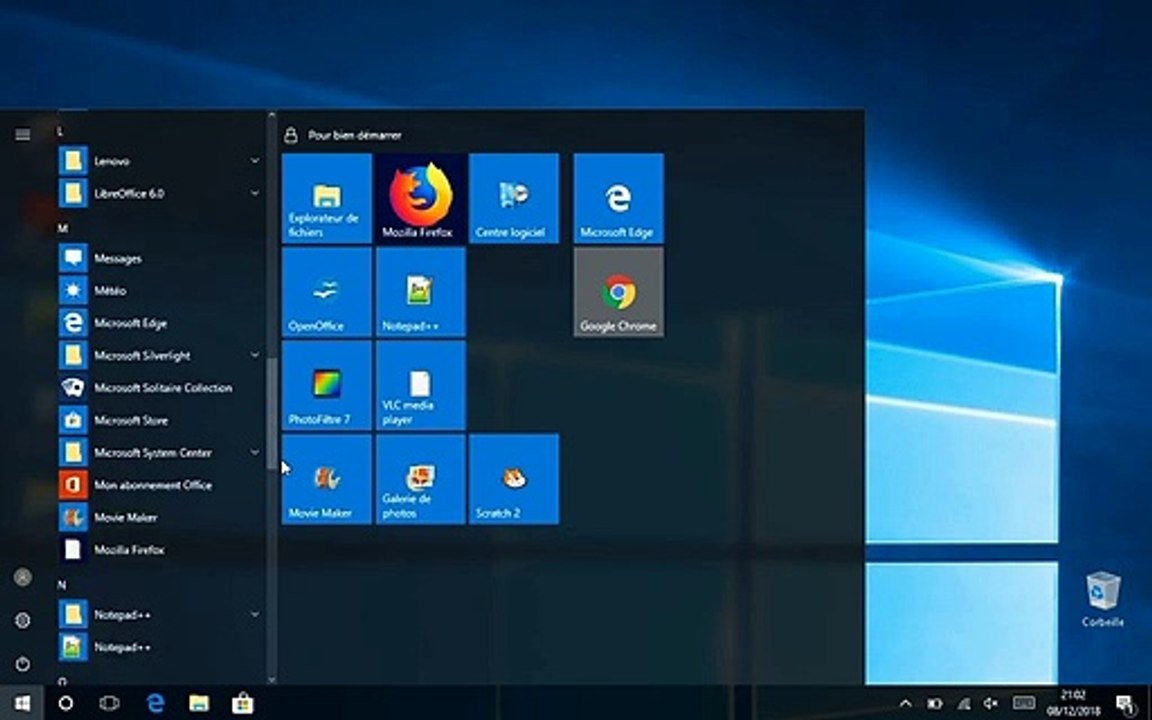Open the Action Center notifications icon
This screenshot has width=1152, height=720.
tap(1126, 703)
